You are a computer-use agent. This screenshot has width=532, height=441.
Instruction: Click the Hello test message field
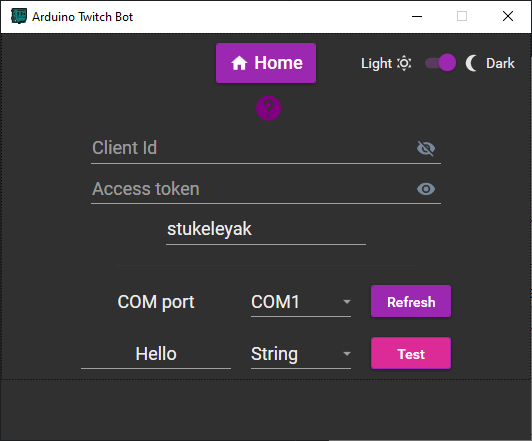[156, 354]
